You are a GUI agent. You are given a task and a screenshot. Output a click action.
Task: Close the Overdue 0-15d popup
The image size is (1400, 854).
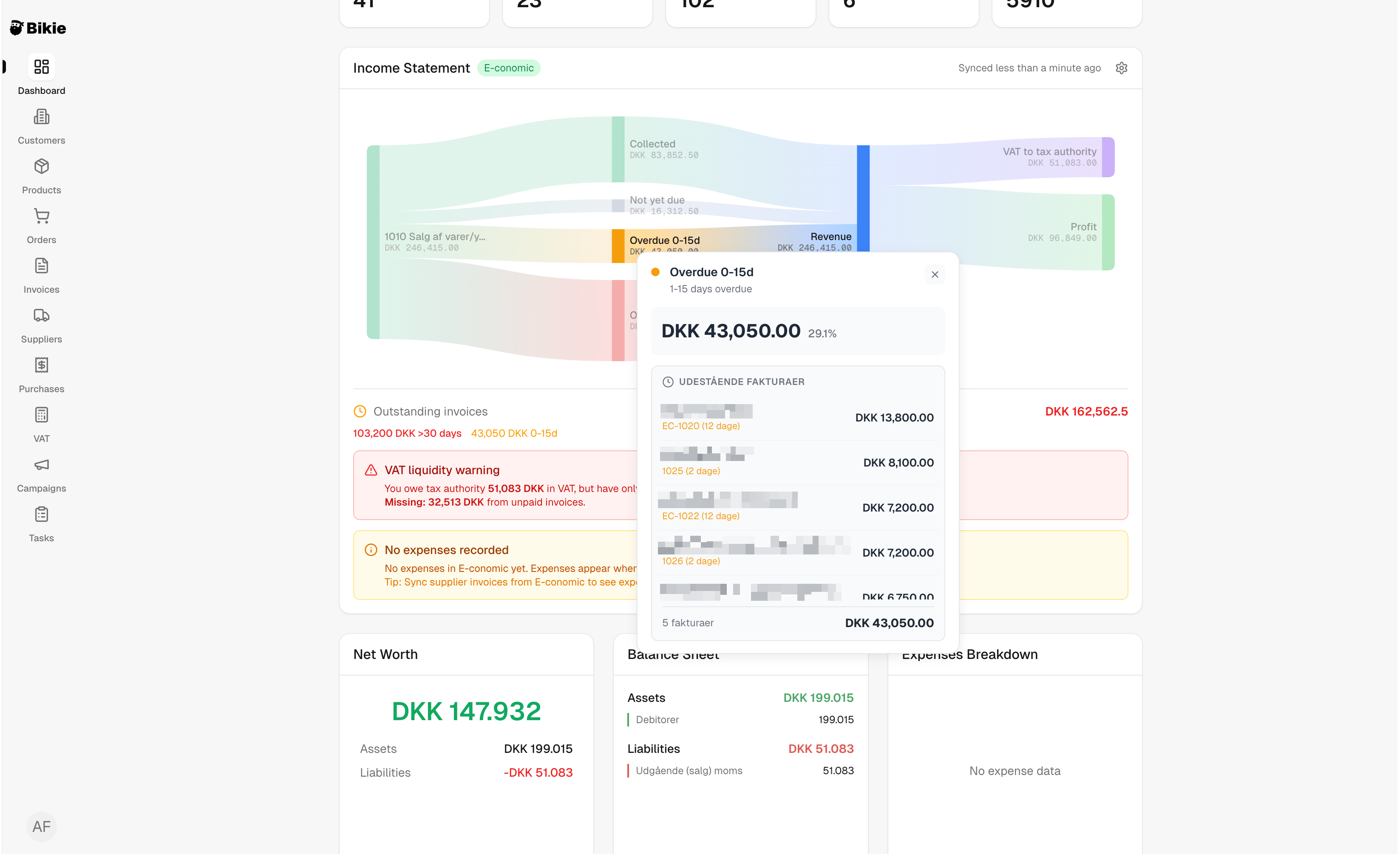coord(935,275)
